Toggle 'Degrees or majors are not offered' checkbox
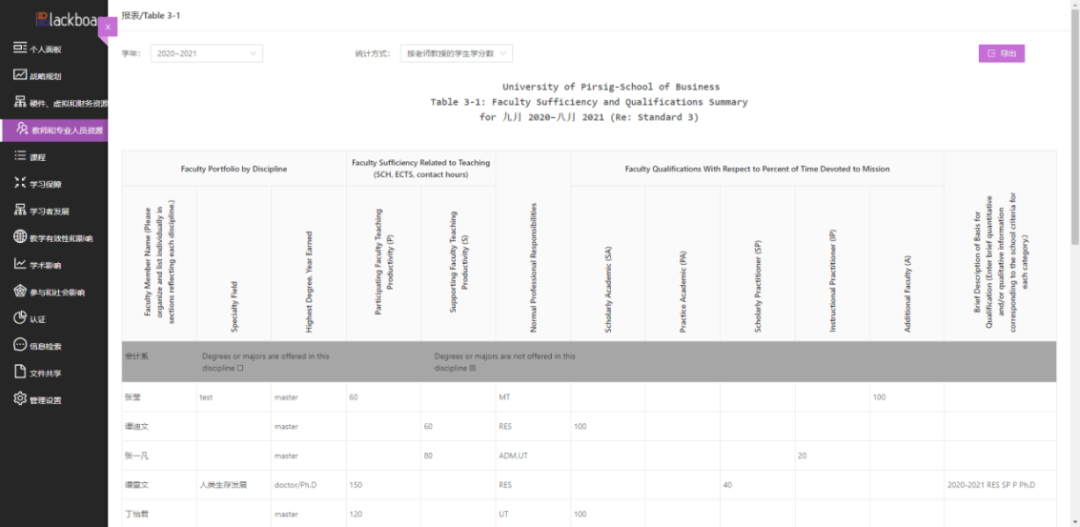 [473, 369]
